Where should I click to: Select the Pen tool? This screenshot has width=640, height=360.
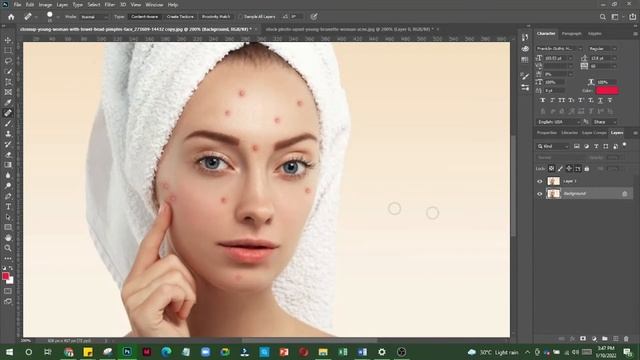click(8, 196)
